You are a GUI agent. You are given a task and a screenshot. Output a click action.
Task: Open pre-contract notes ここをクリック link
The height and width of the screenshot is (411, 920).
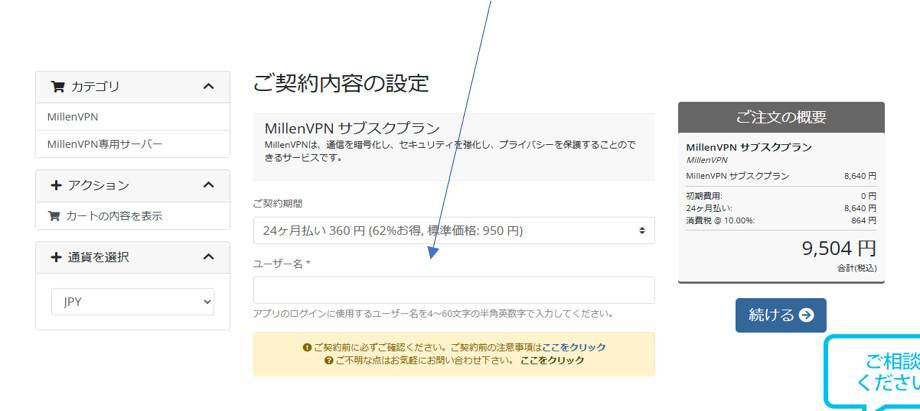574,348
